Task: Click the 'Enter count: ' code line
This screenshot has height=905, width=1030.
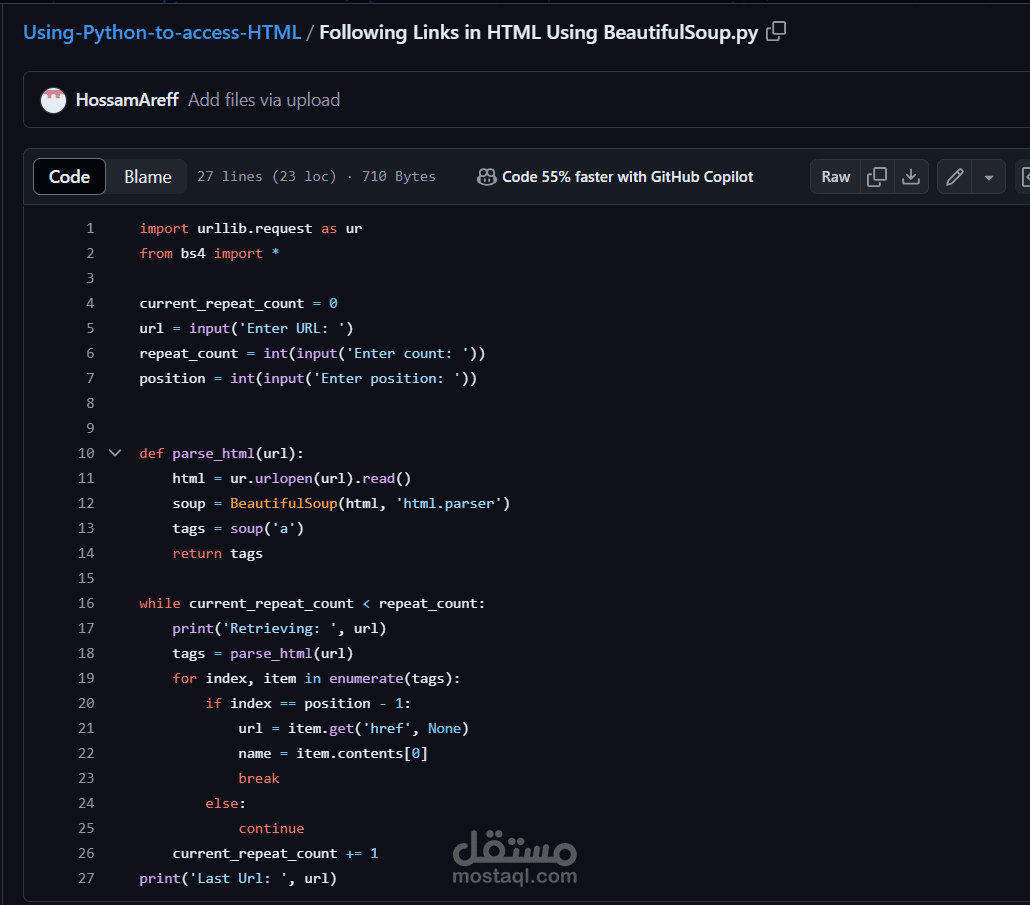Action: coord(312,353)
